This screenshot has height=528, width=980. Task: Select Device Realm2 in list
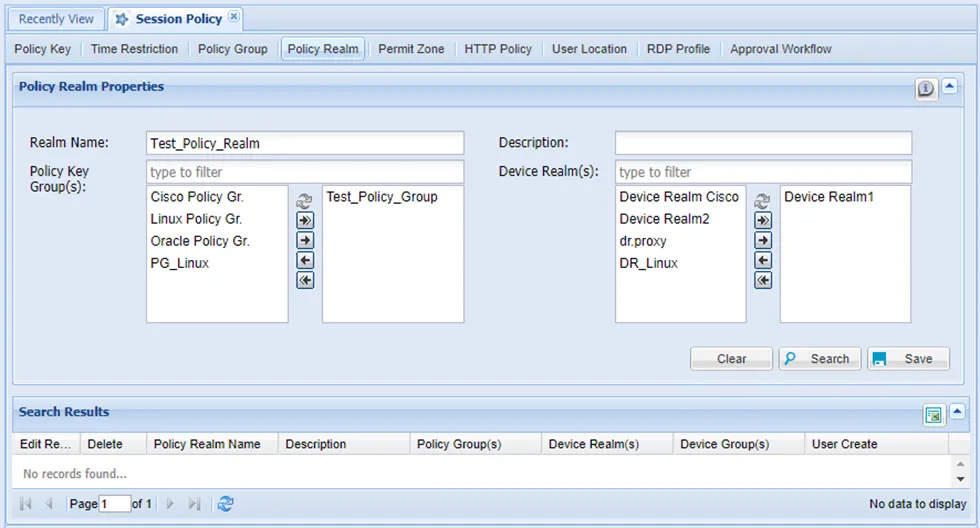681,219
